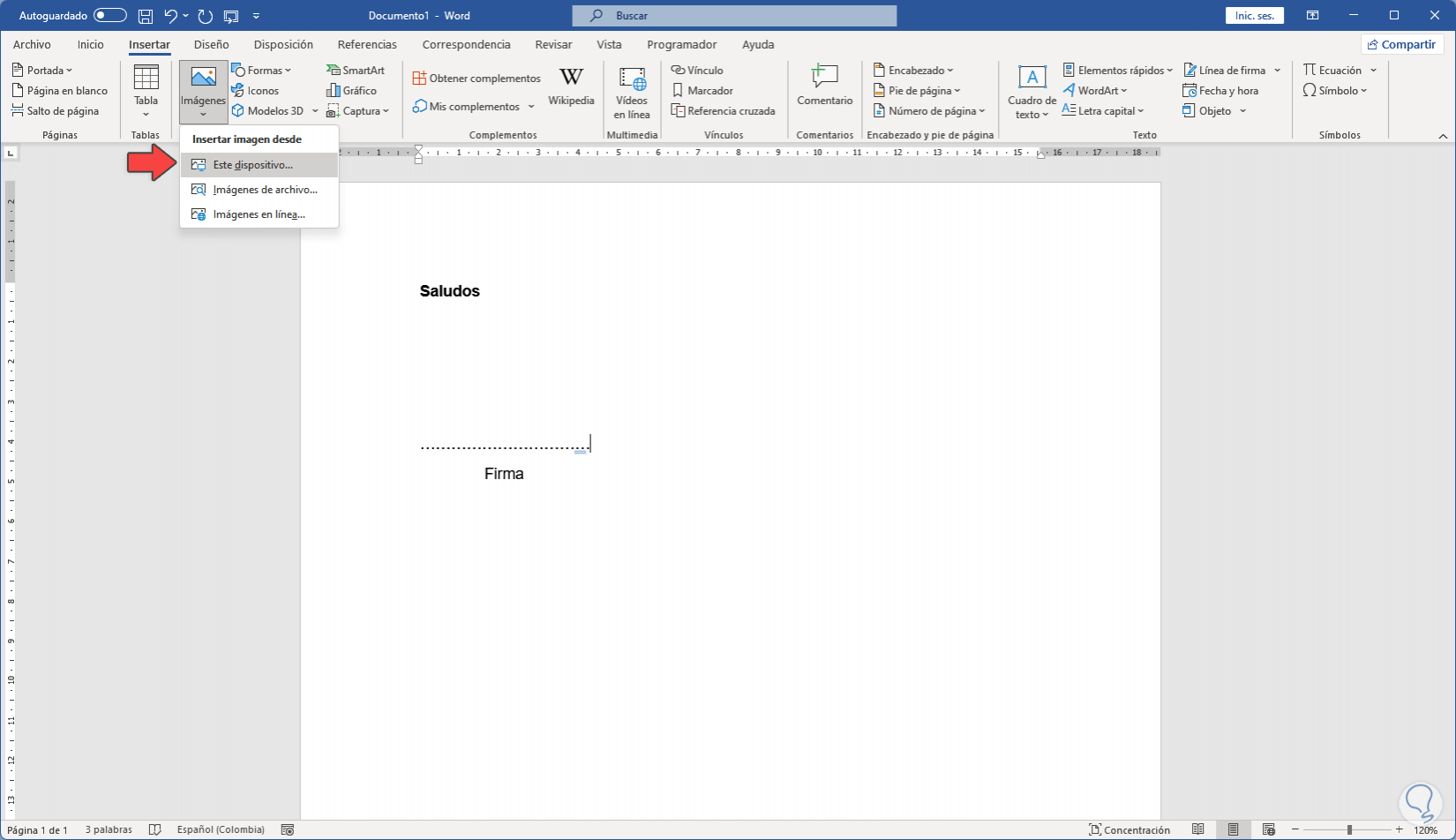
Task: Insert a chart with Gráfico
Action: 351,91
